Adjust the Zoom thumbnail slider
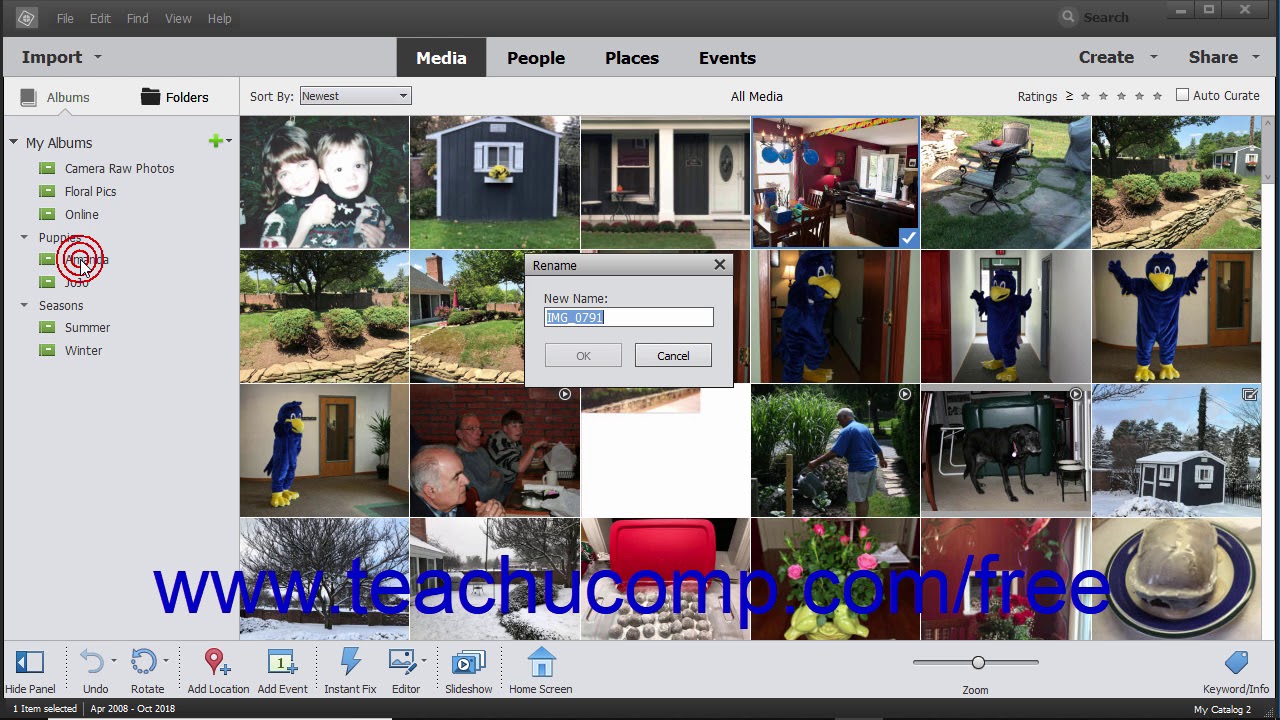The width and height of the screenshot is (1280, 720). click(978, 662)
